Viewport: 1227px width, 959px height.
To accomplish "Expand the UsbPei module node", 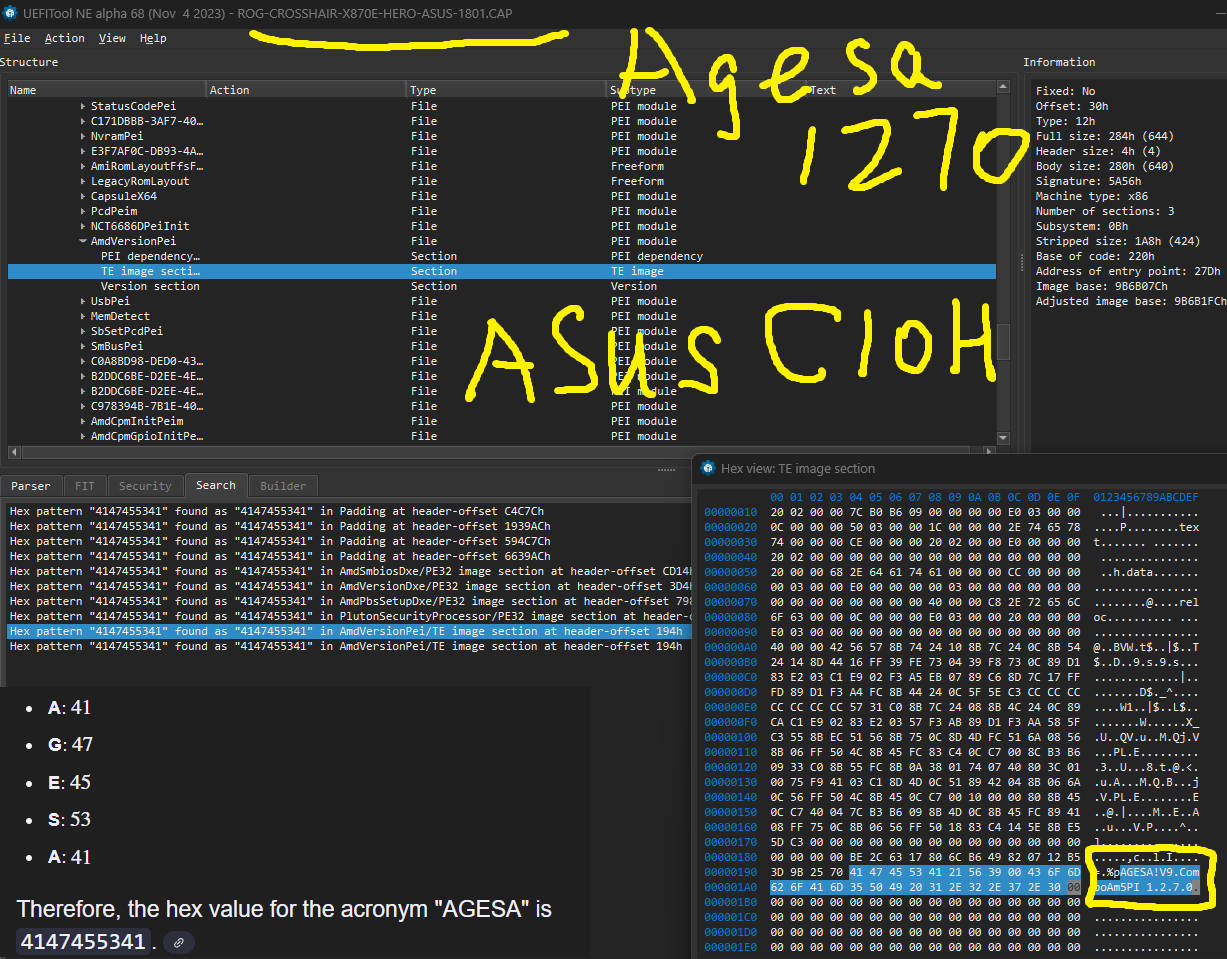I will tap(82, 301).
